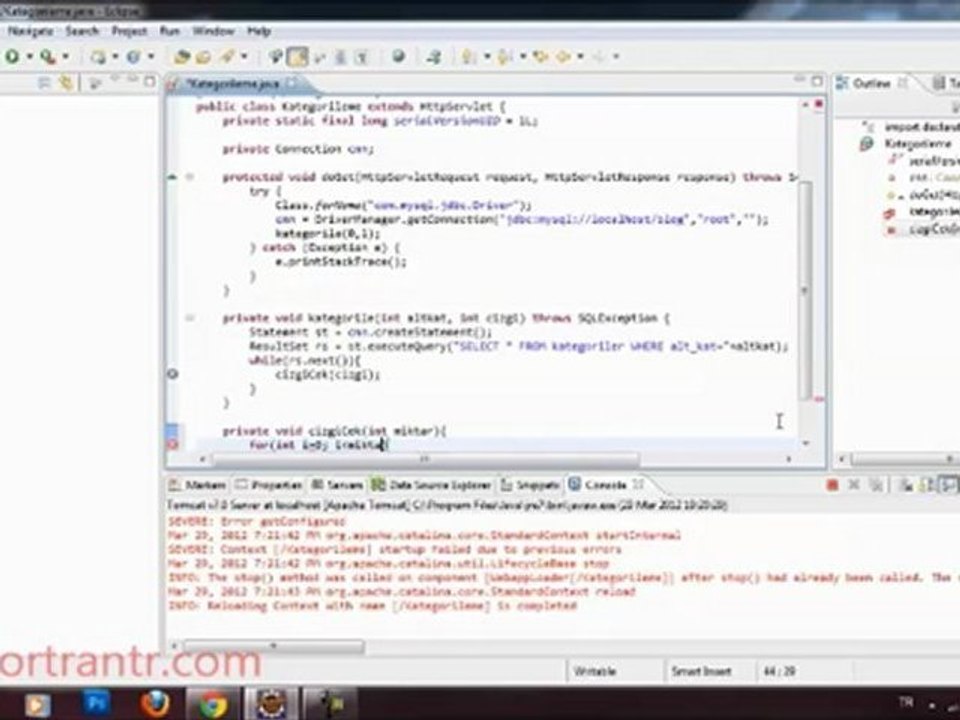Switch to the Properties tab

[x=269, y=486]
